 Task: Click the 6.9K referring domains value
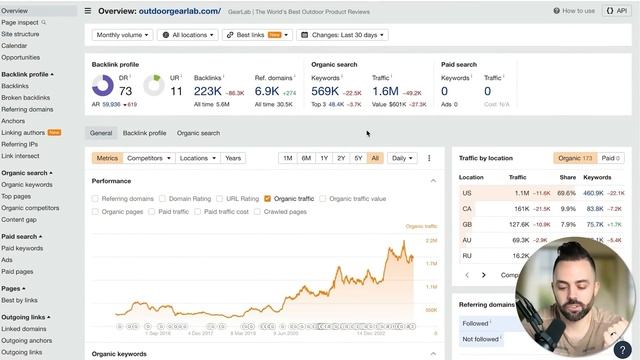pyautogui.click(x=267, y=91)
